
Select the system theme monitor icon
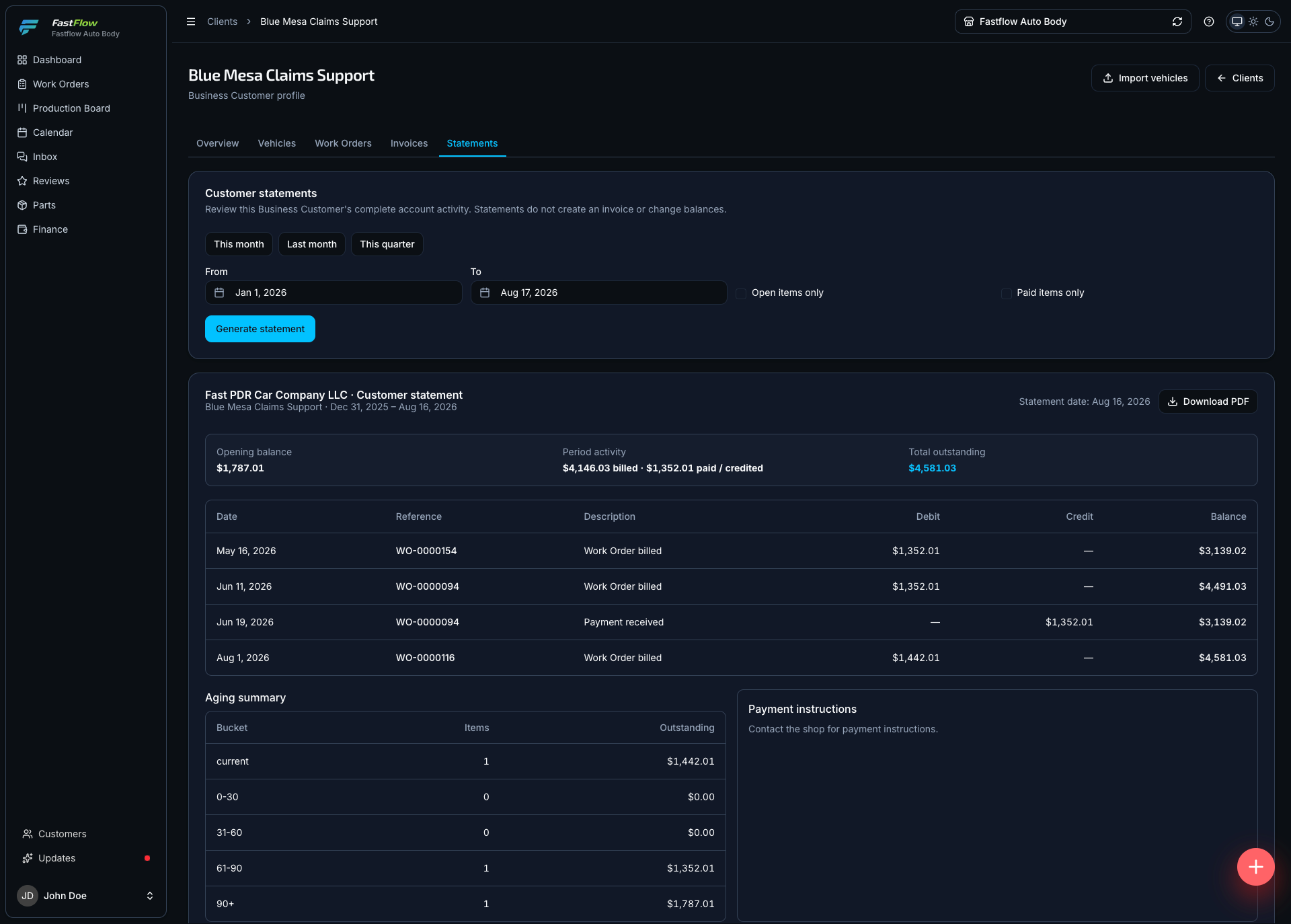click(1237, 22)
